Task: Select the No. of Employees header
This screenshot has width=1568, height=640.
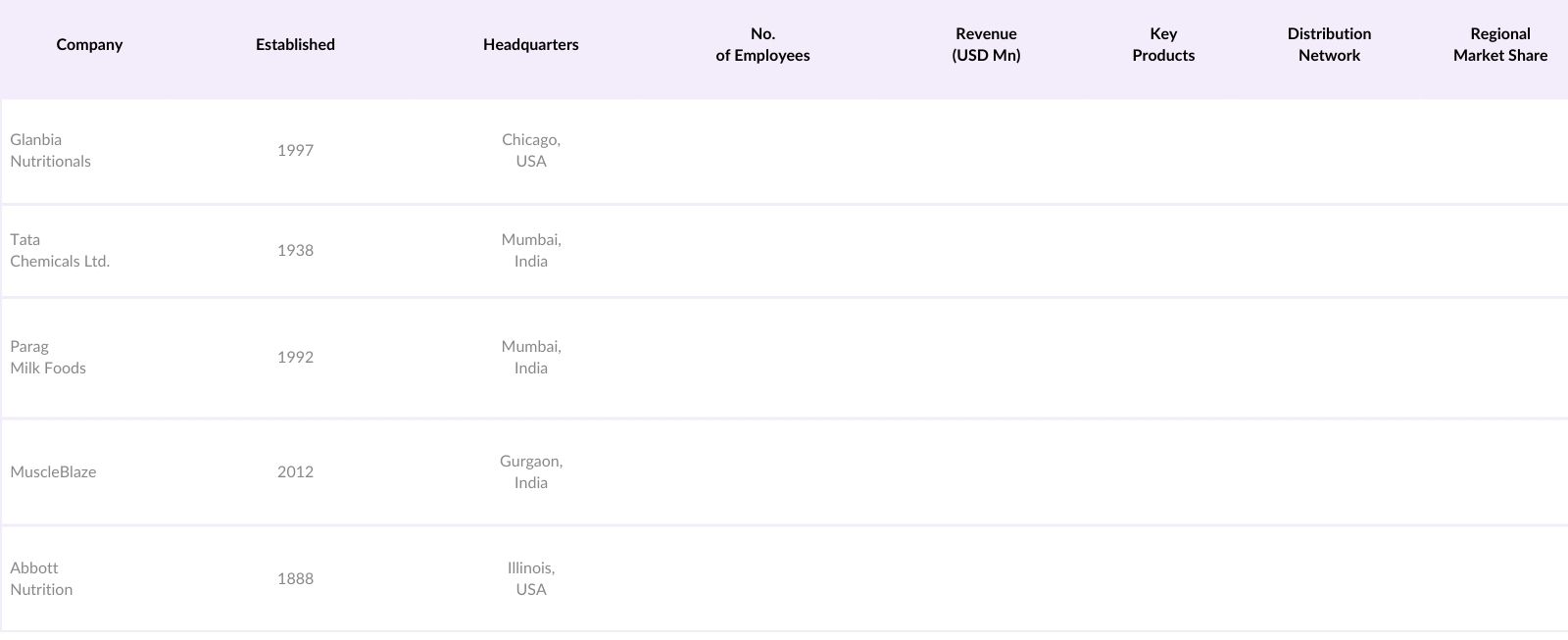Action: point(762,45)
